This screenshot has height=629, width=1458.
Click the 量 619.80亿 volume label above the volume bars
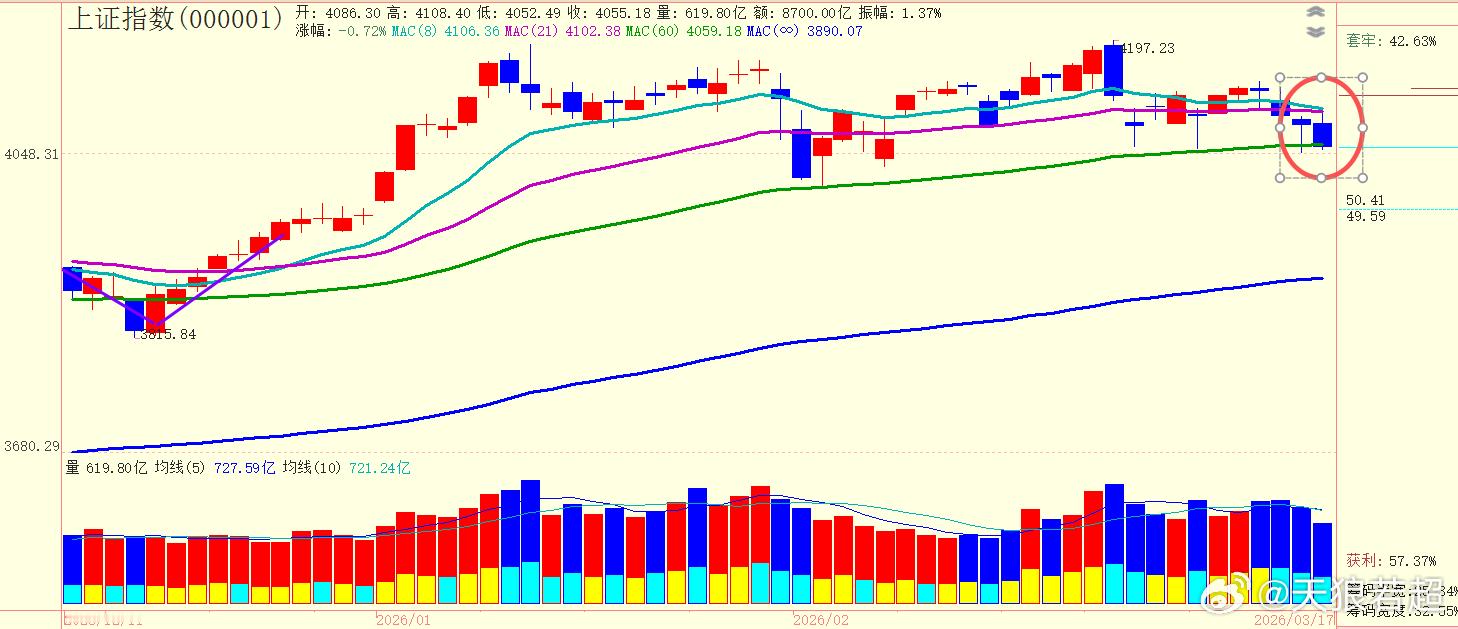[107, 468]
